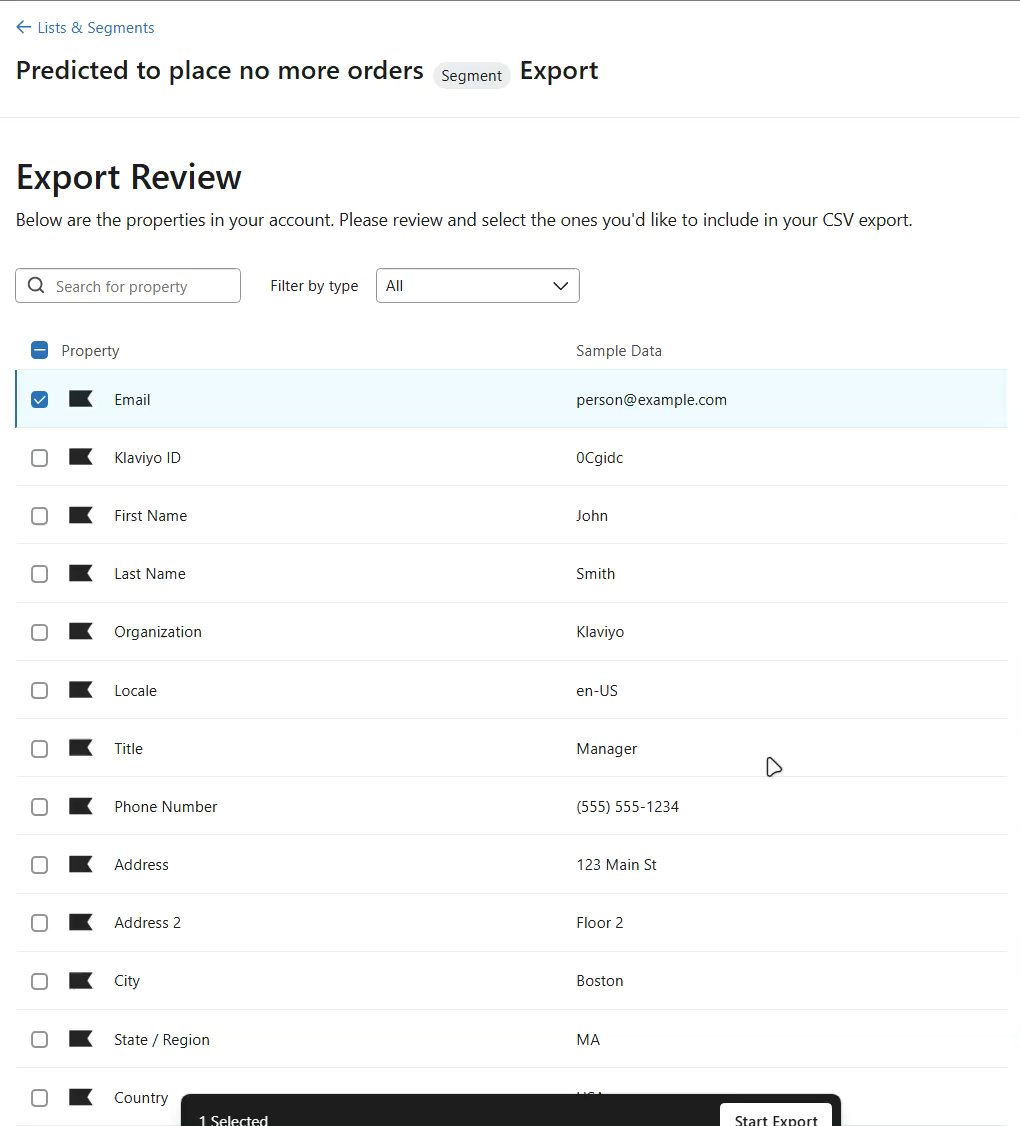The image size is (1020, 1126).
Task: Click the flag icon beside First Name
Action: click(x=80, y=516)
